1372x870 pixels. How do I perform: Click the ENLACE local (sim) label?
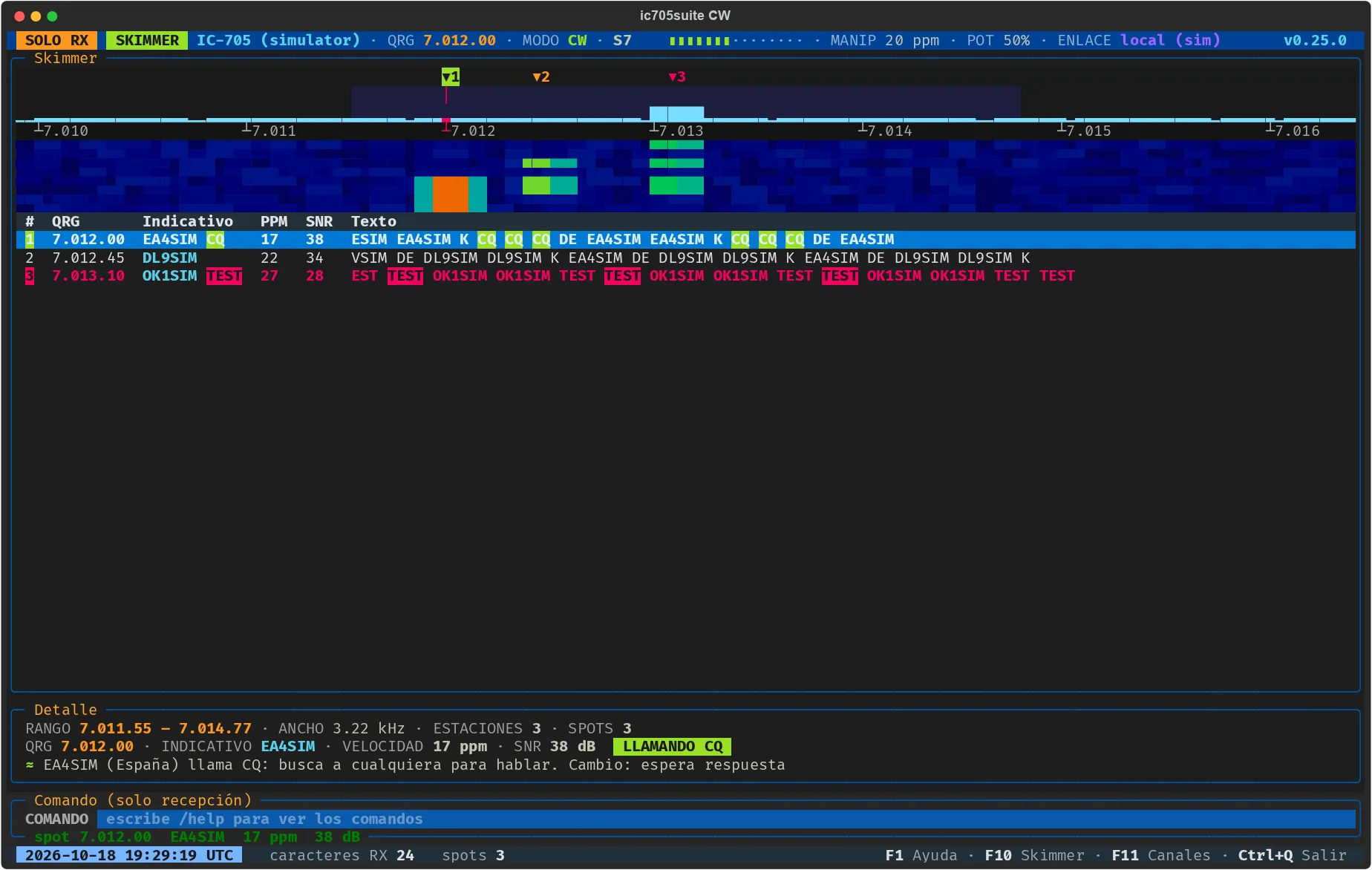coord(1139,40)
